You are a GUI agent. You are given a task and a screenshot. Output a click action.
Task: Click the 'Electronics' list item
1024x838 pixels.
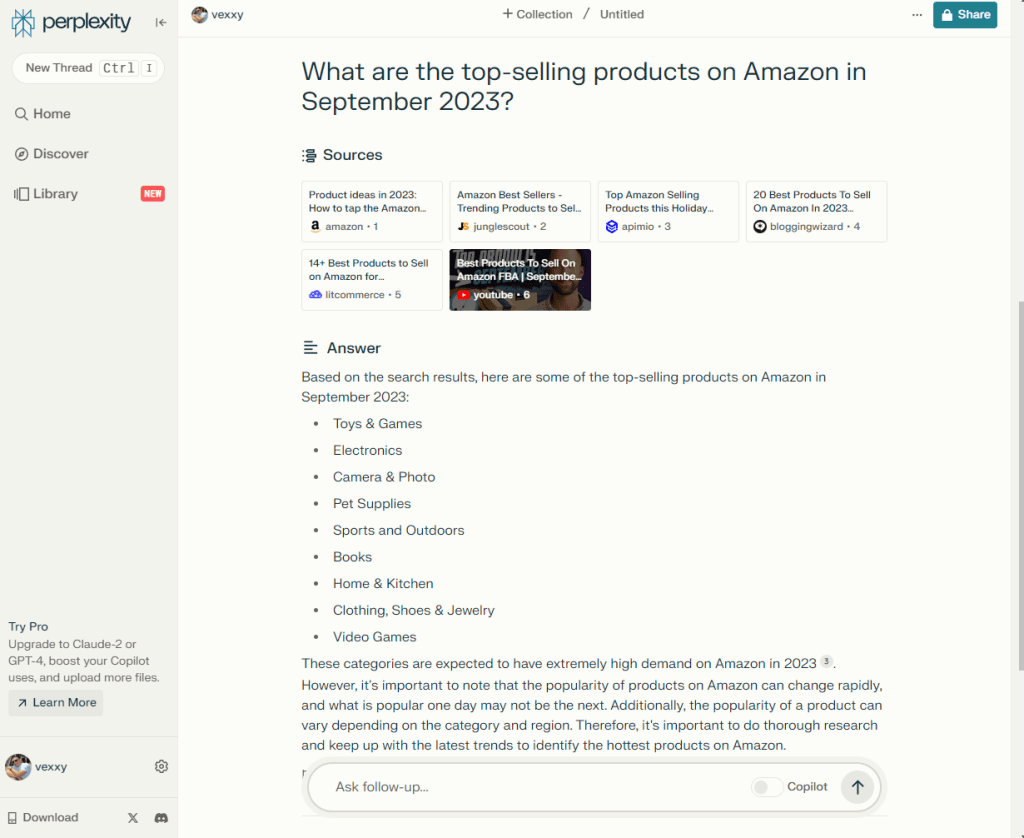point(368,450)
